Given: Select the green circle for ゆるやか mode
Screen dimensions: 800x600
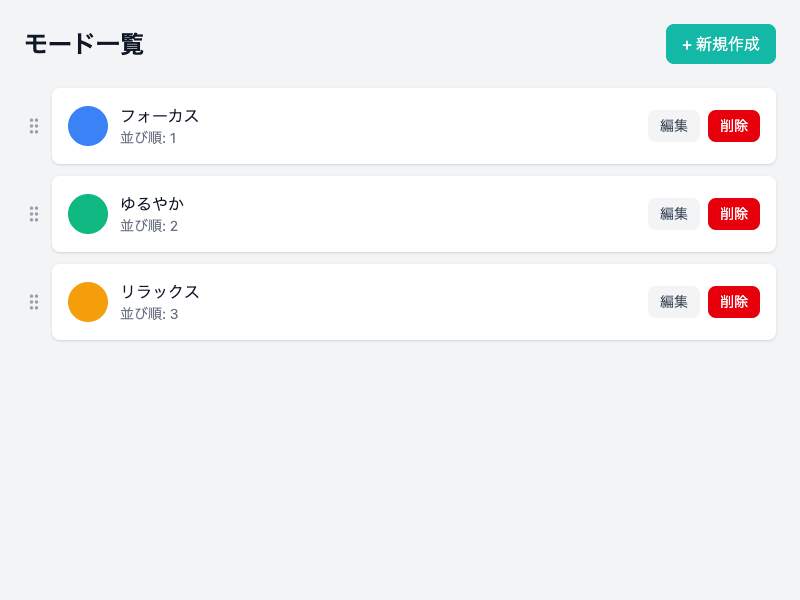Looking at the screenshot, I should 88,214.
